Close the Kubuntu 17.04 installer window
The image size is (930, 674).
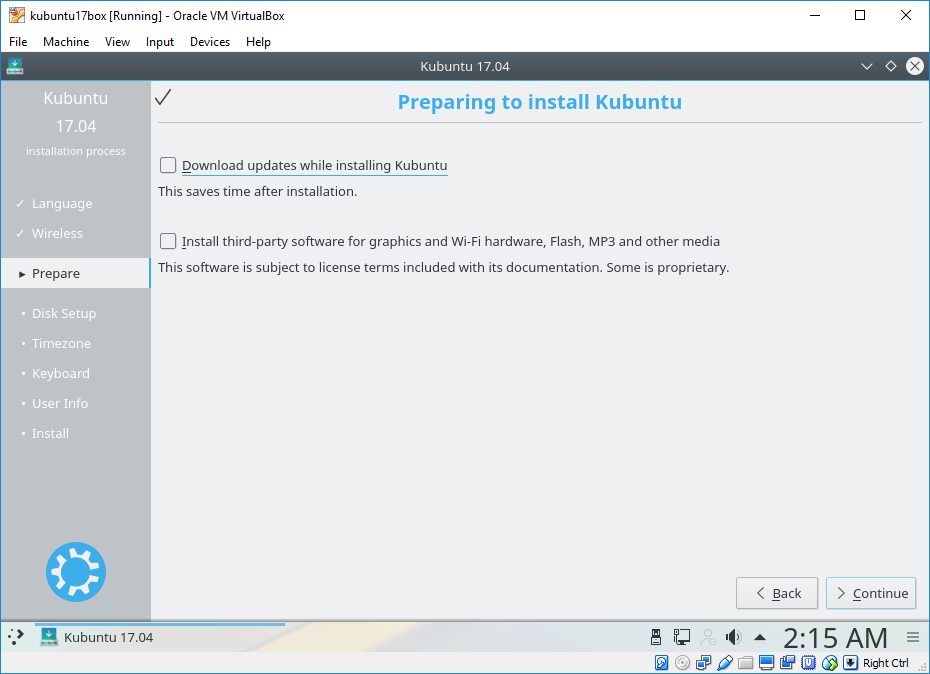pyautogui.click(x=915, y=66)
